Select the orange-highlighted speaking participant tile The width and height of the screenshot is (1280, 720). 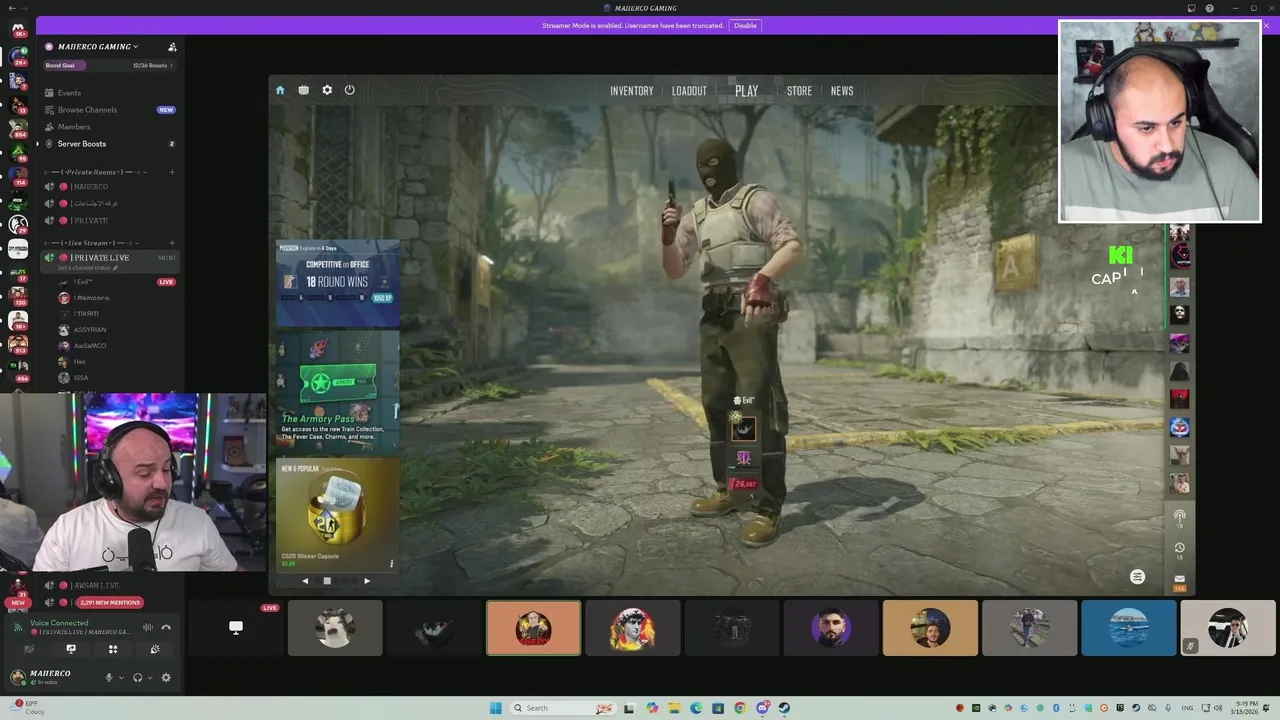pyautogui.click(x=533, y=628)
